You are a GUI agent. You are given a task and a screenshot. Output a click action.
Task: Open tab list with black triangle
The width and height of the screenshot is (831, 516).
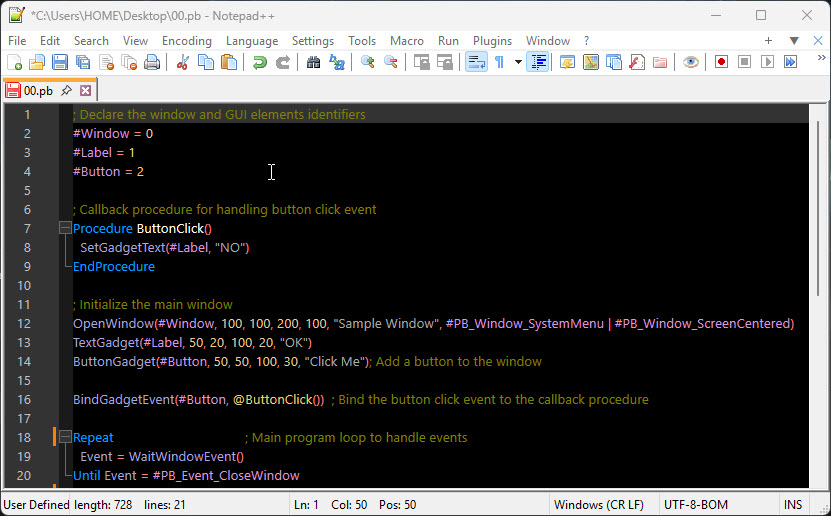[x=794, y=41]
